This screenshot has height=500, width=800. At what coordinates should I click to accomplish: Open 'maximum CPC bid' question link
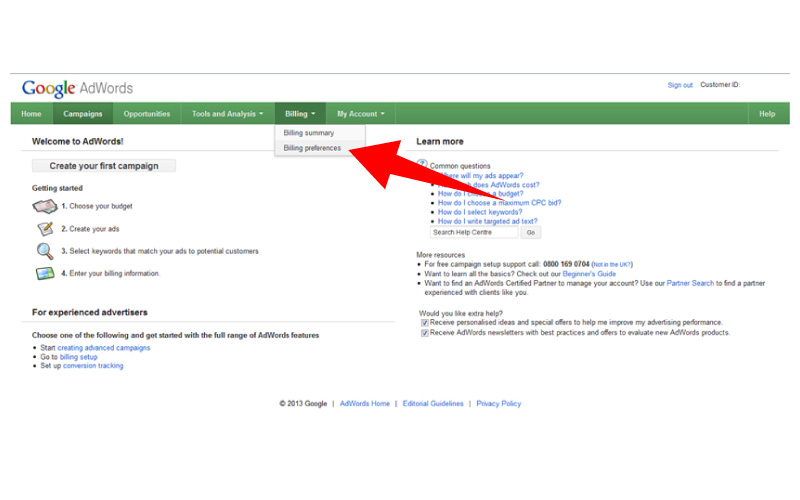tap(499, 203)
